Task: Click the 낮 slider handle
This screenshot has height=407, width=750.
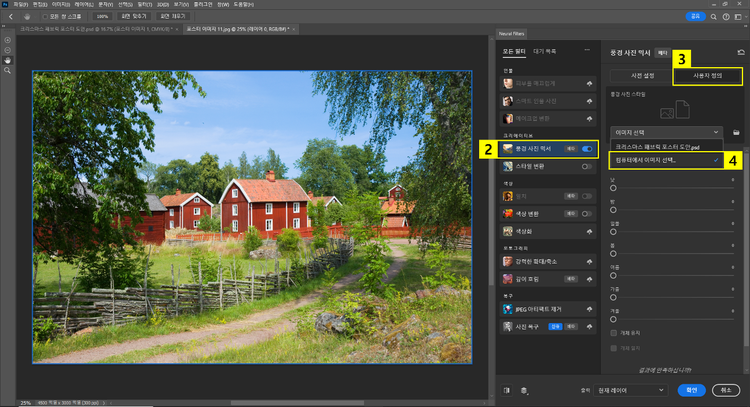Action: point(613,188)
